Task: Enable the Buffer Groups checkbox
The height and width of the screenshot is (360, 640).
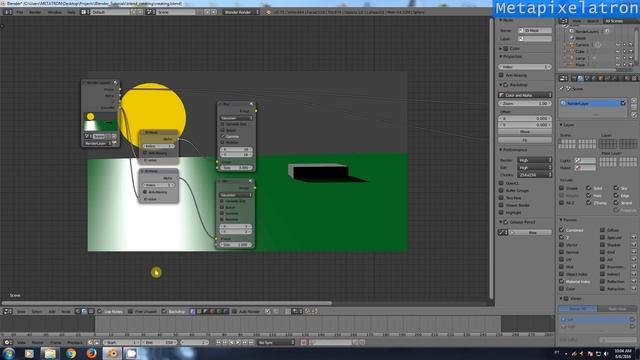Action: [x=501, y=191]
